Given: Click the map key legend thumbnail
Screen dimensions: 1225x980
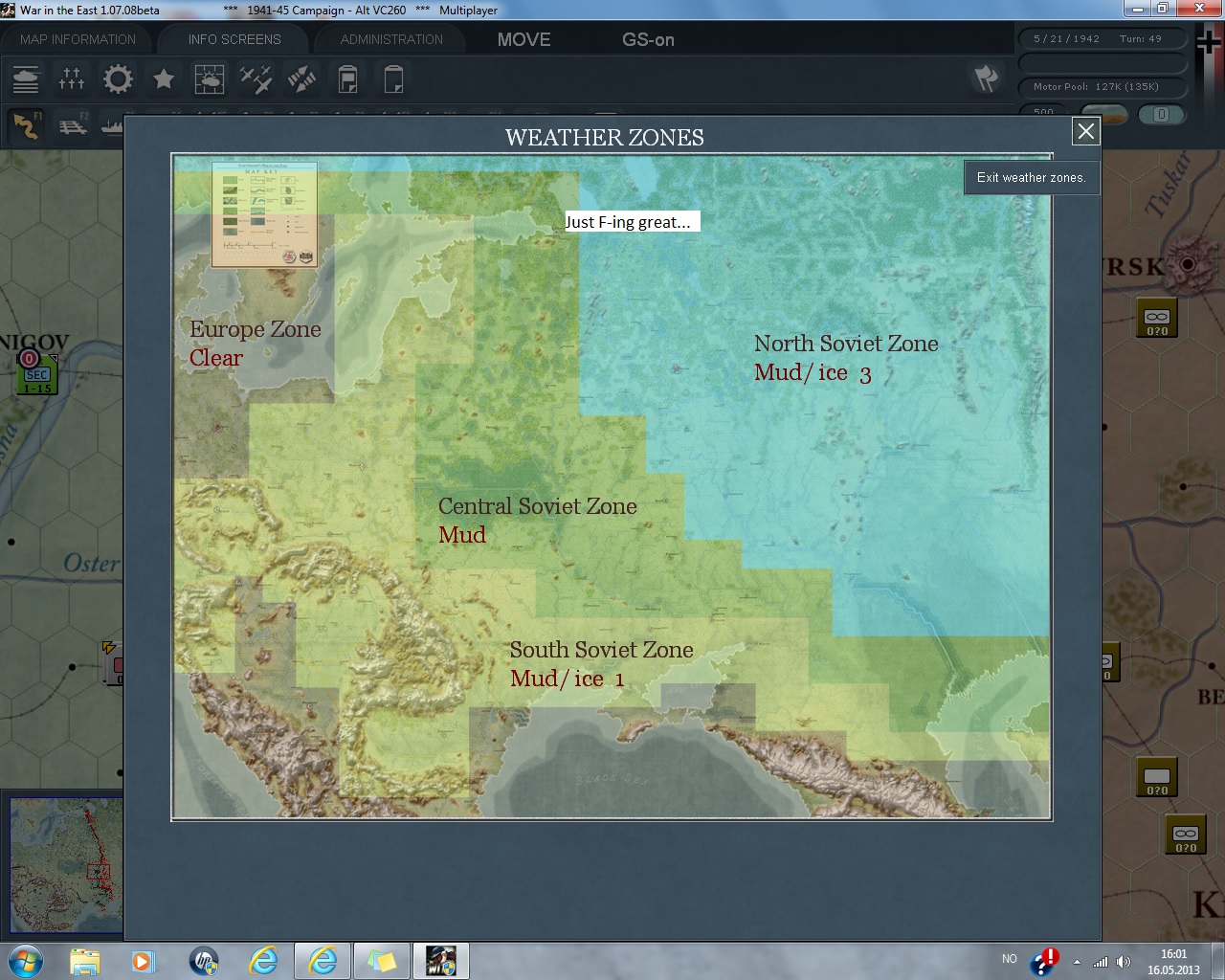Looking at the screenshot, I should (x=265, y=214).
